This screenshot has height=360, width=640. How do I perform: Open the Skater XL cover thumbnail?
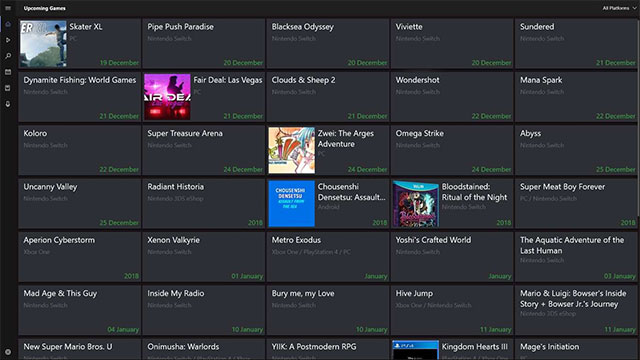coord(43,44)
